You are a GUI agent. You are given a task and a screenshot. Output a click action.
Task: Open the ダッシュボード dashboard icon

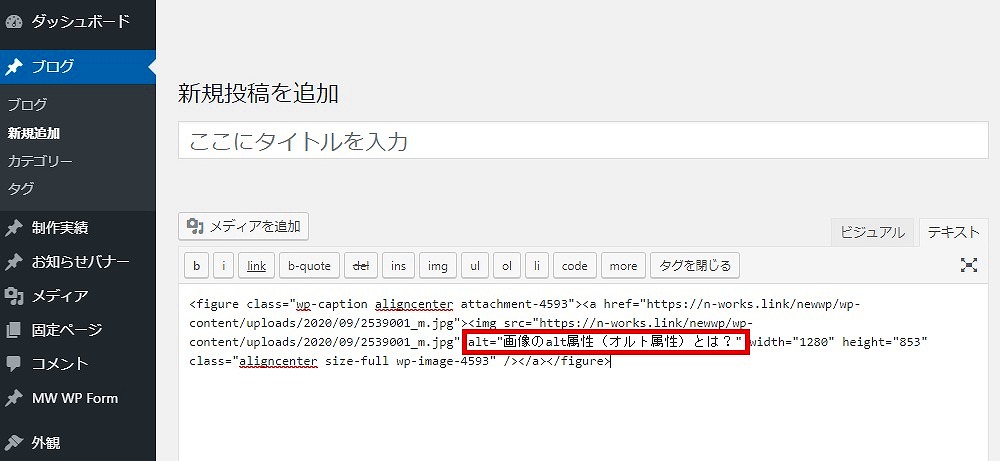pyautogui.click(x=13, y=22)
